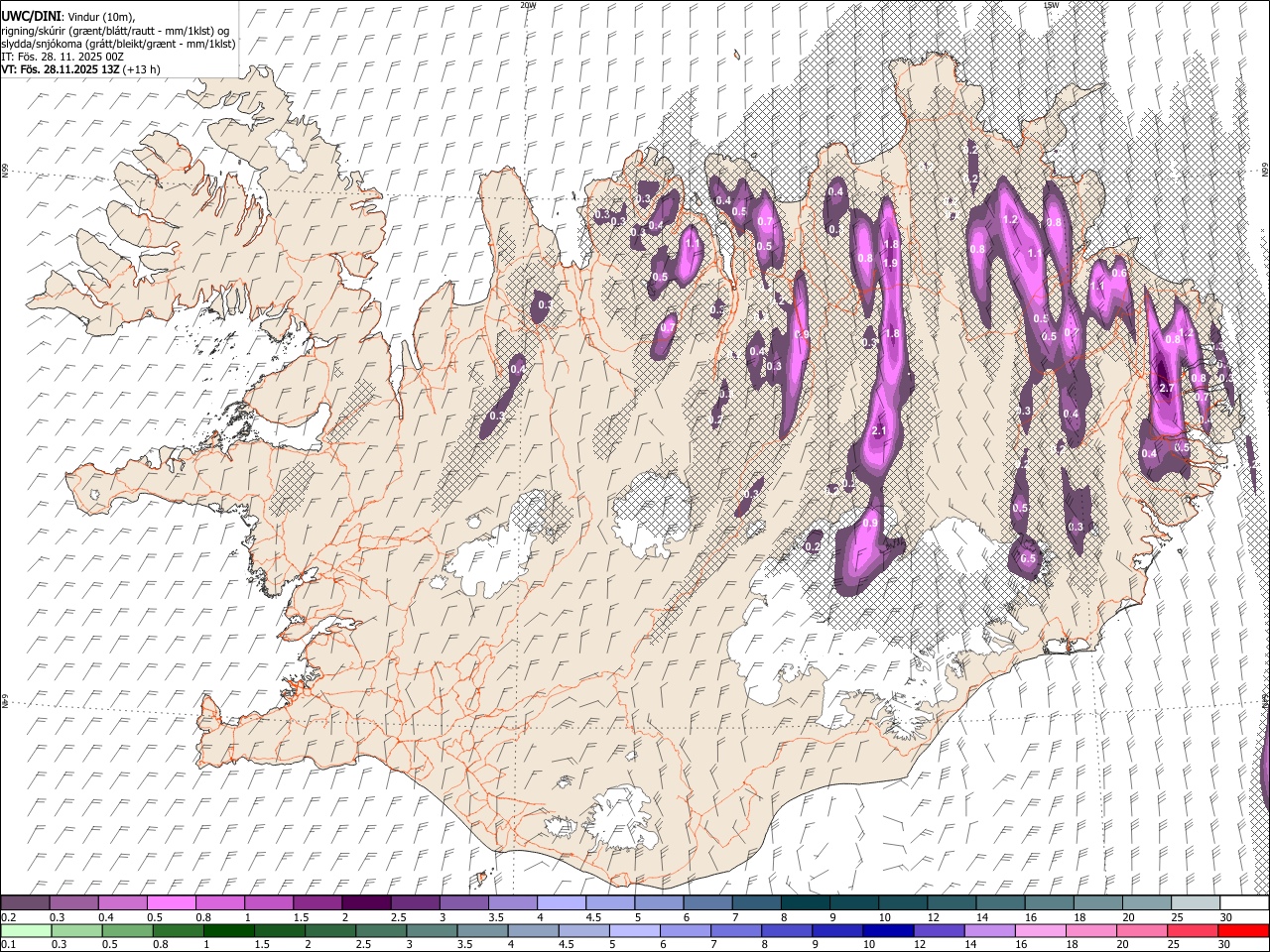Pick the bright pink 0.5 snow legend swatch

tap(171, 903)
